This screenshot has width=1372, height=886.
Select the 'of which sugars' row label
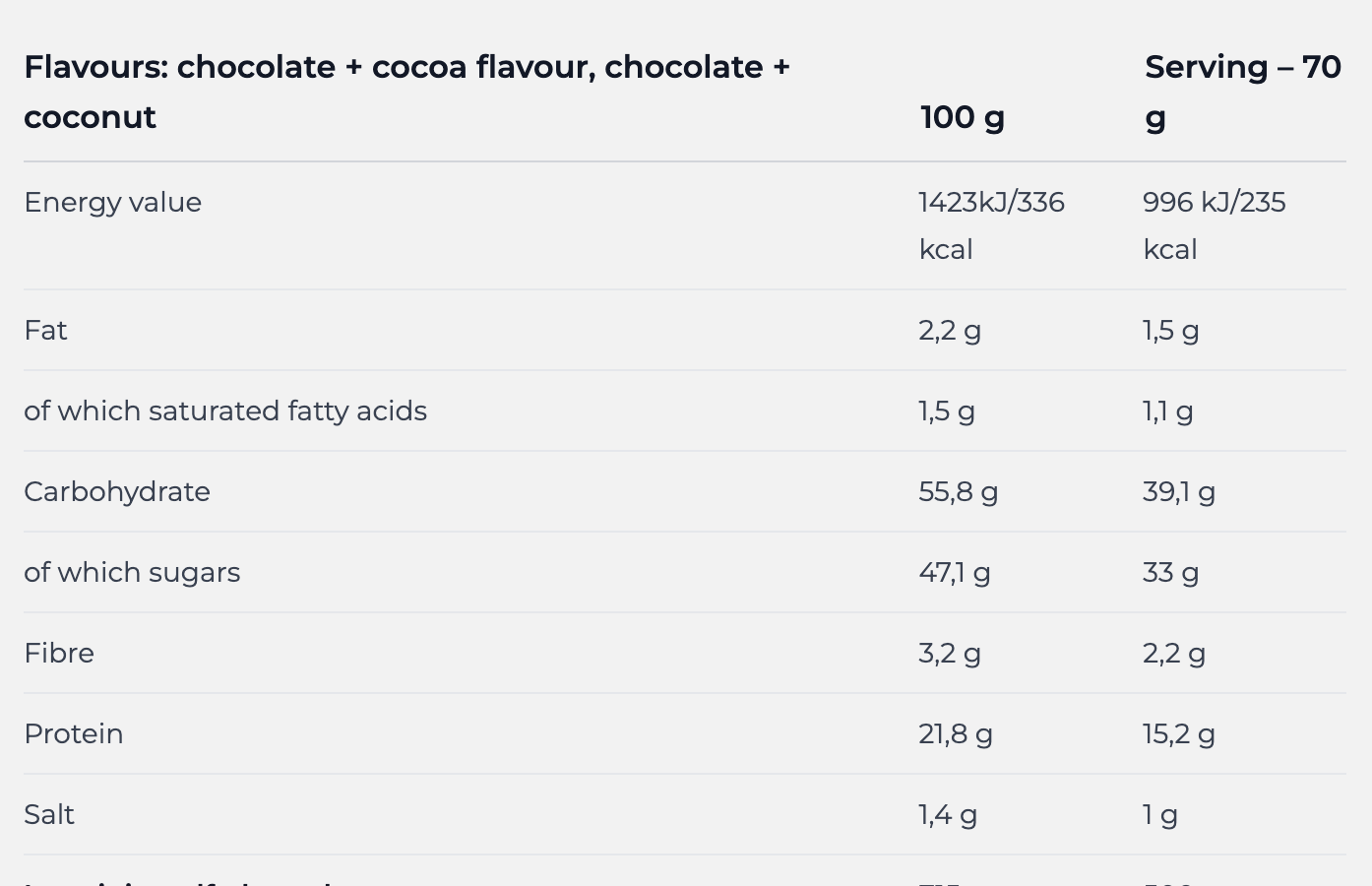pos(132,572)
